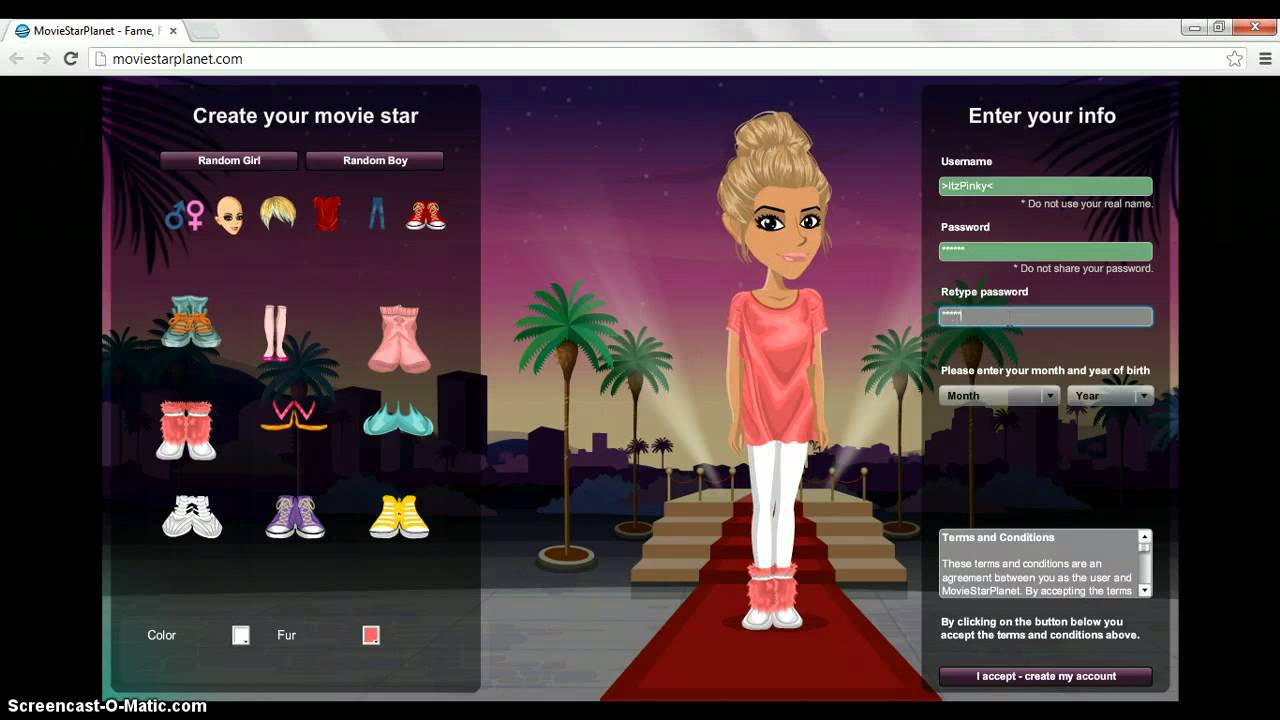Click the blonde avatar on red carpet
Viewport: 1280px width, 720px height.
pos(775,370)
